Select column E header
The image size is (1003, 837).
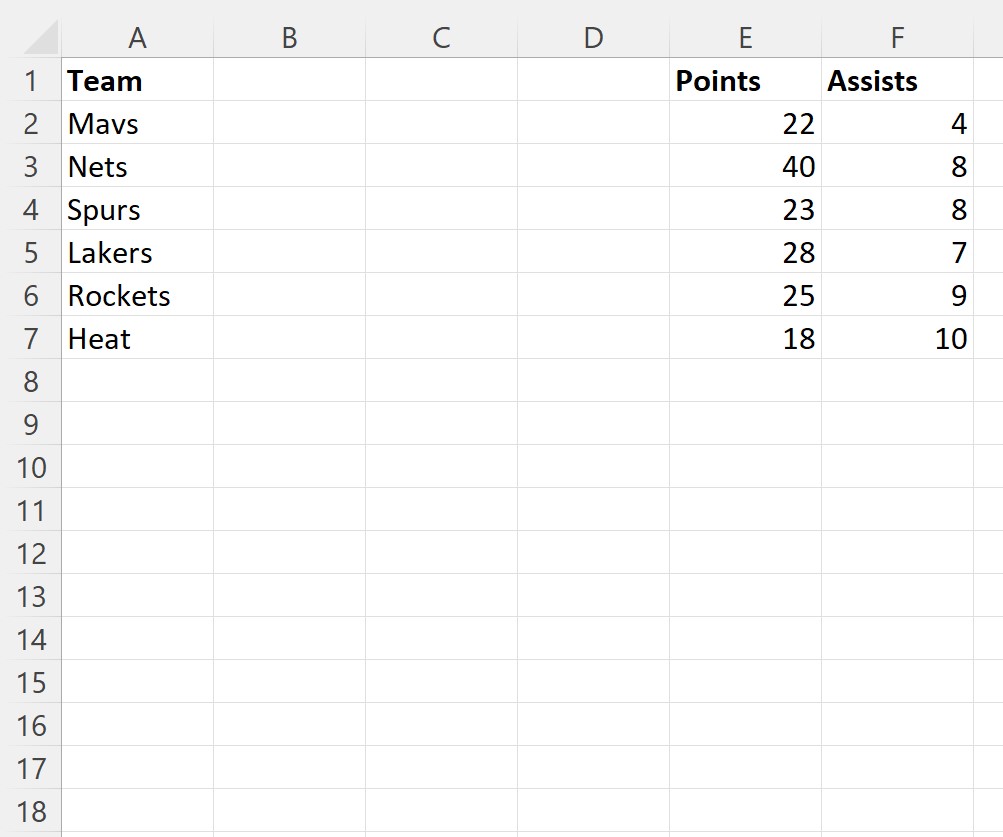tap(745, 38)
